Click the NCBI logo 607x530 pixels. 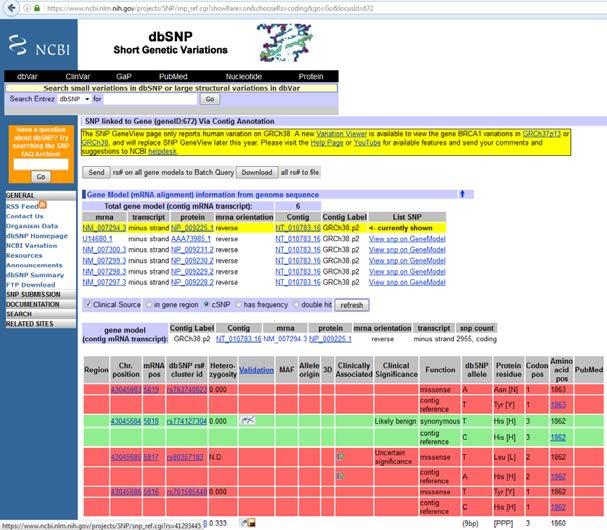(x=39, y=46)
